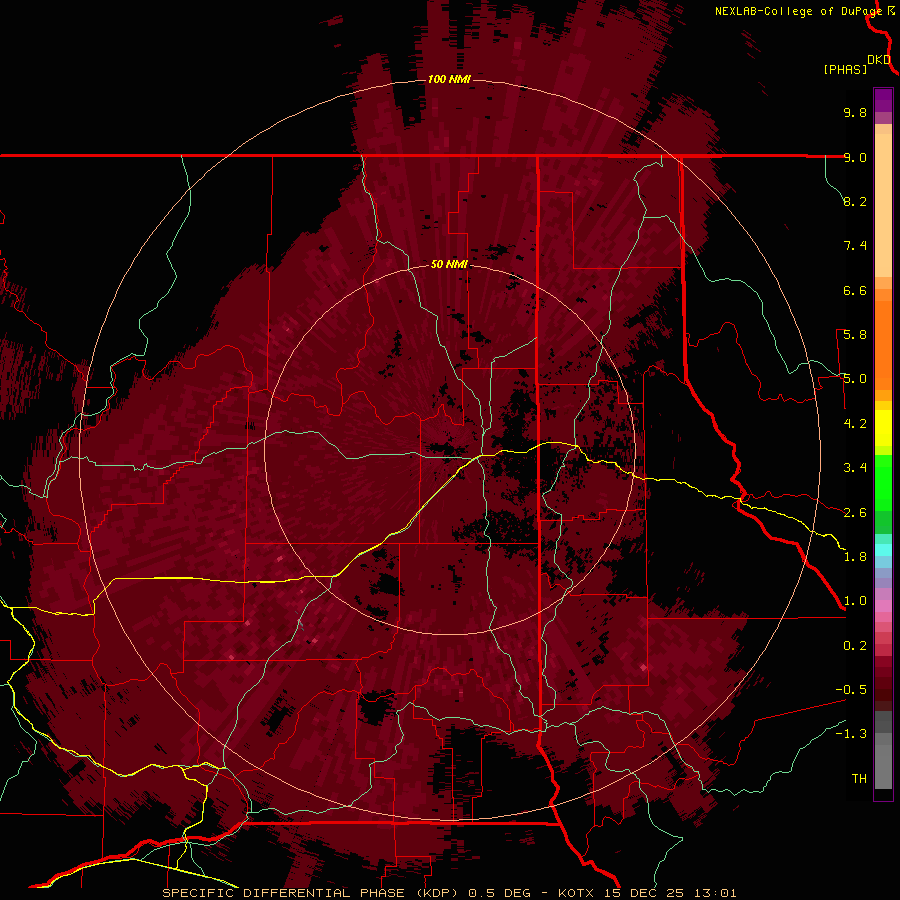Click the -1.3 scale value
Image resolution: width=900 pixels, height=900 pixels.
point(851,734)
